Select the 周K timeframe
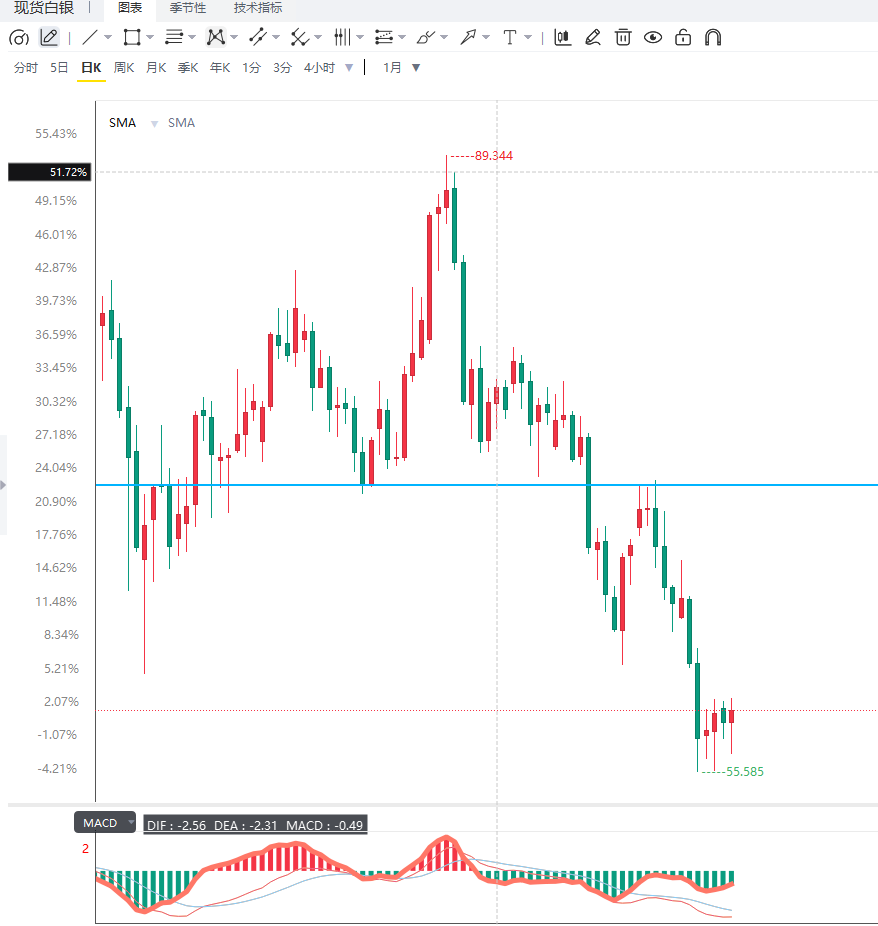This screenshot has width=878, height=926. pyautogui.click(x=124, y=68)
